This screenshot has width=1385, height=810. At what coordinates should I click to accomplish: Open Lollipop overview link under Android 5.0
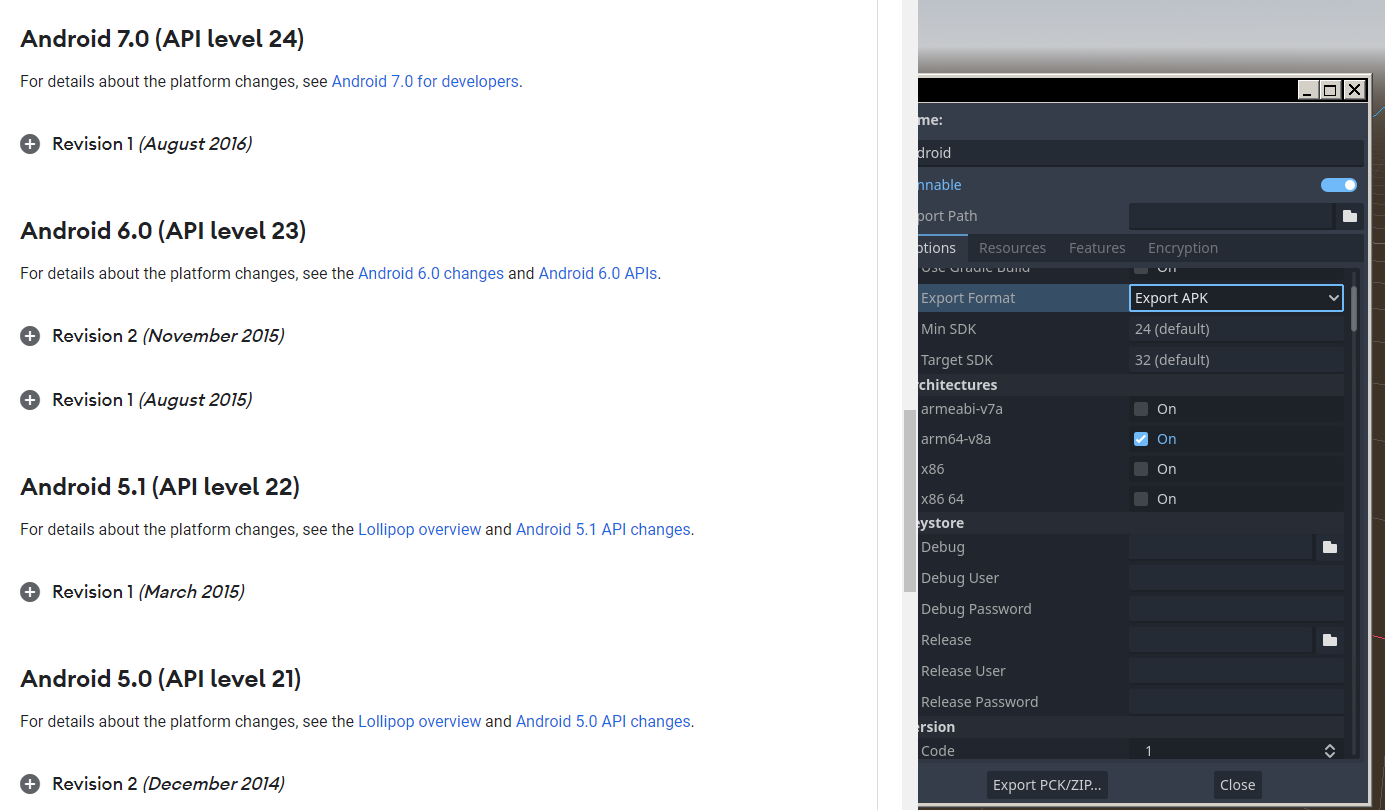[420, 722]
